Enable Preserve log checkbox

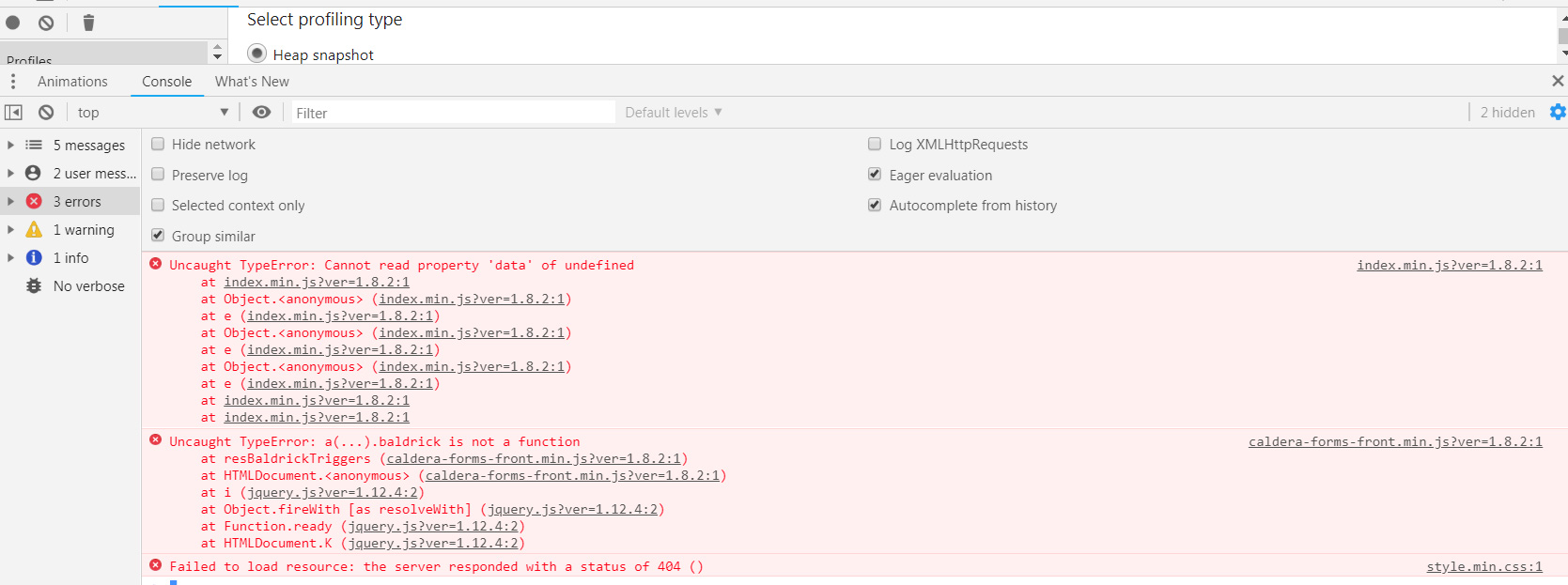158,174
